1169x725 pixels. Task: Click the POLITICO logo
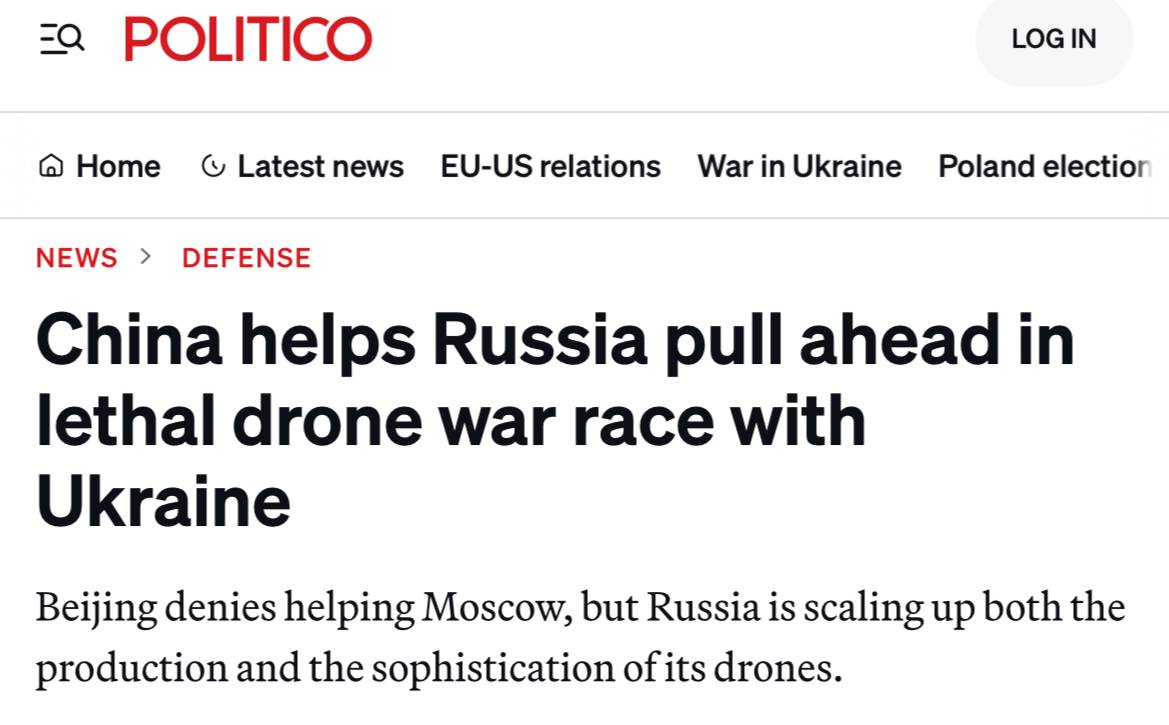point(248,40)
